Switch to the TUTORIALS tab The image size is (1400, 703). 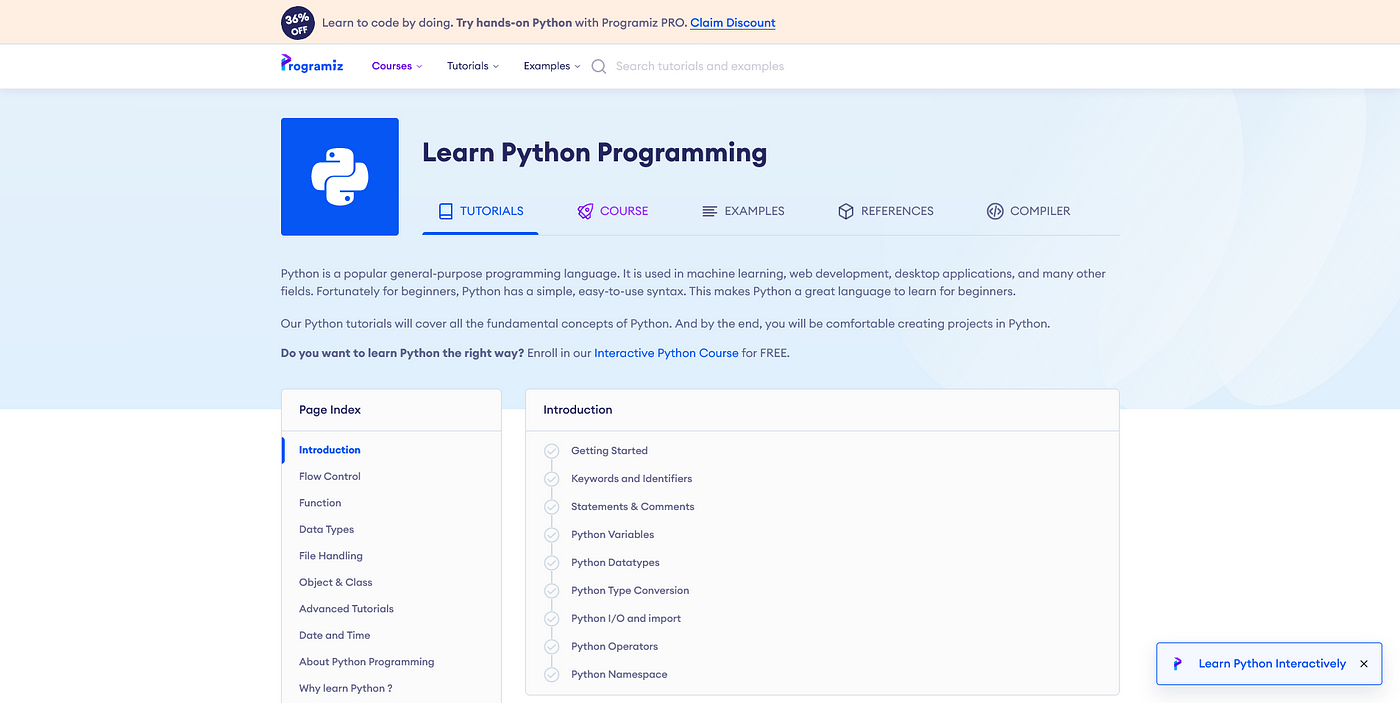(x=480, y=211)
